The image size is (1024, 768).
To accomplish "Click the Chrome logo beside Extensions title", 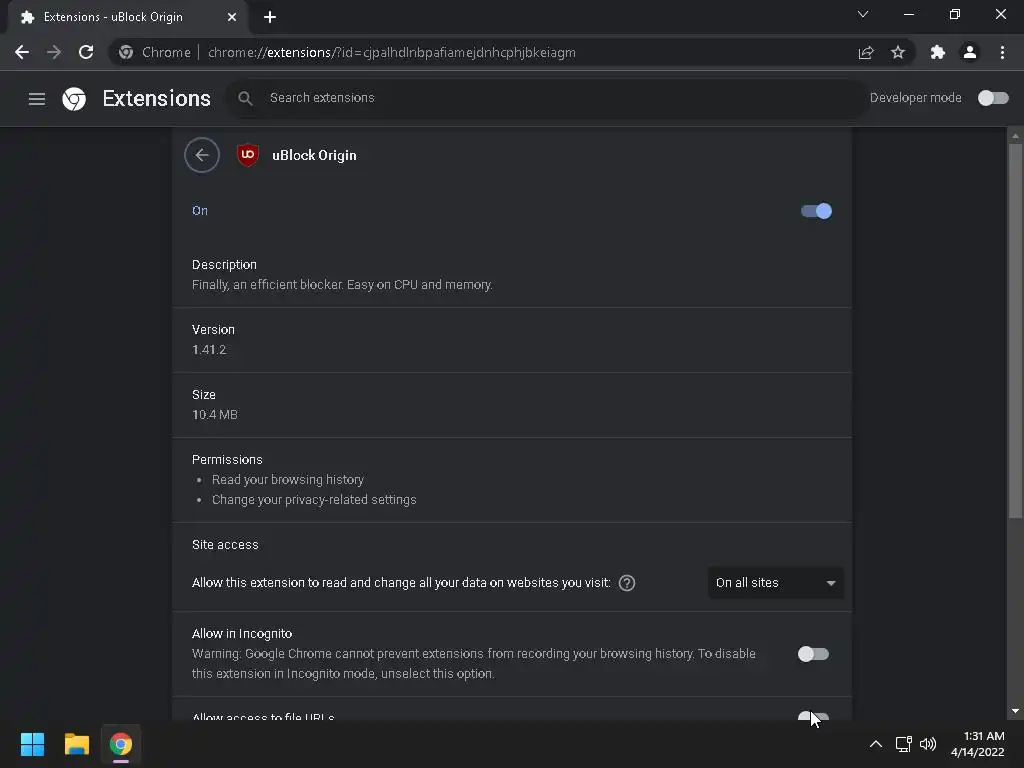I will [x=74, y=99].
